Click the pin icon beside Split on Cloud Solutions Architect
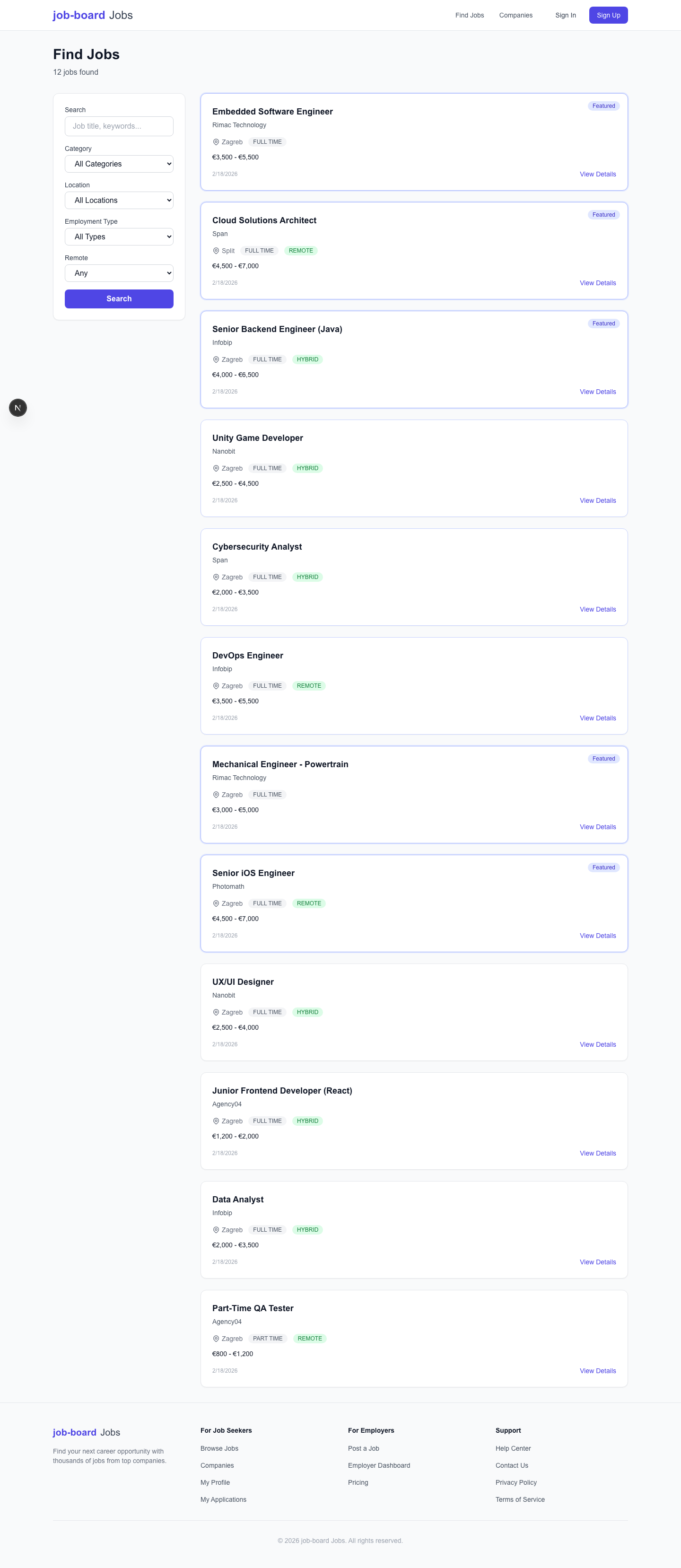 pos(216,250)
